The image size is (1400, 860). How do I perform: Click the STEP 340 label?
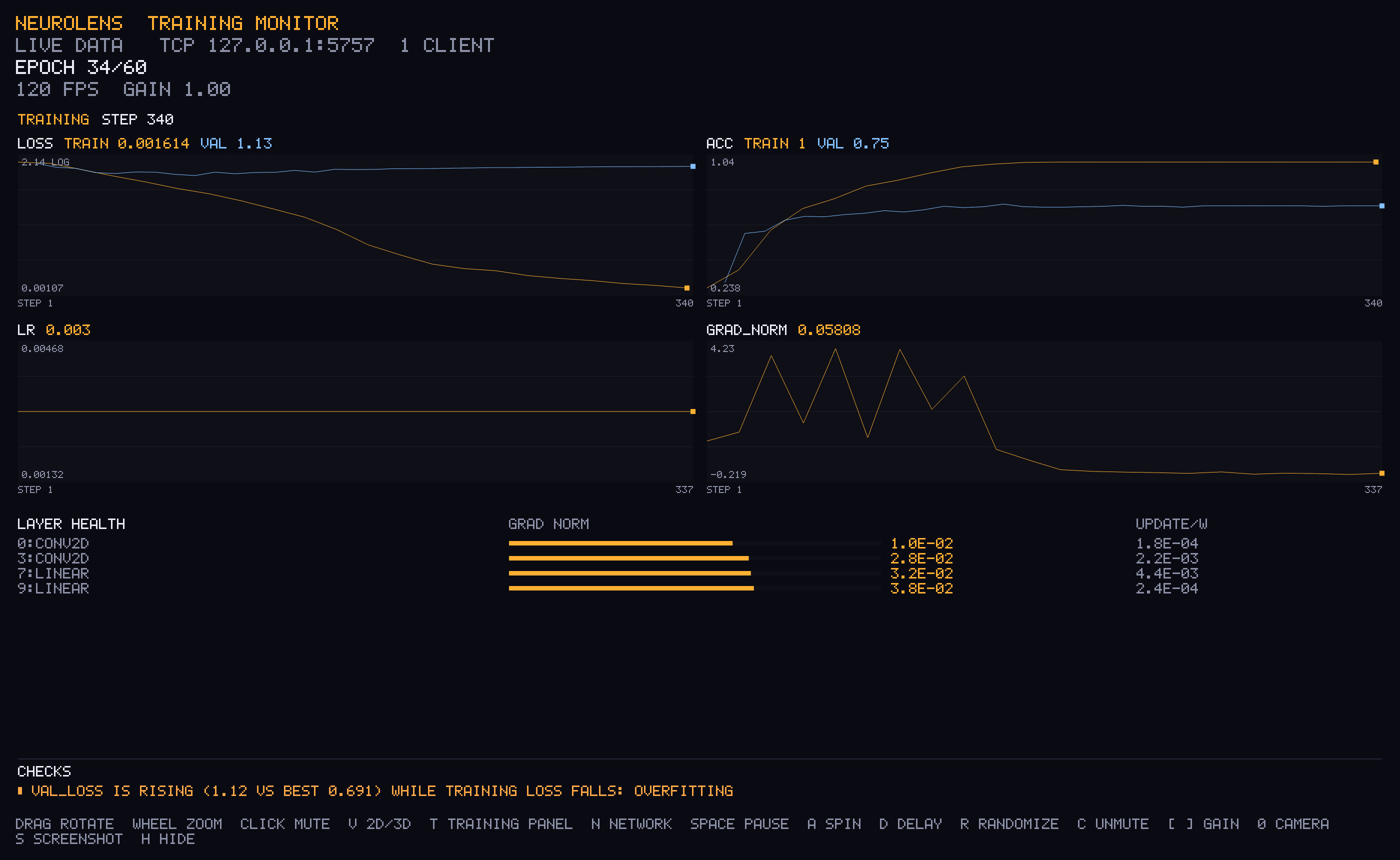137,119
